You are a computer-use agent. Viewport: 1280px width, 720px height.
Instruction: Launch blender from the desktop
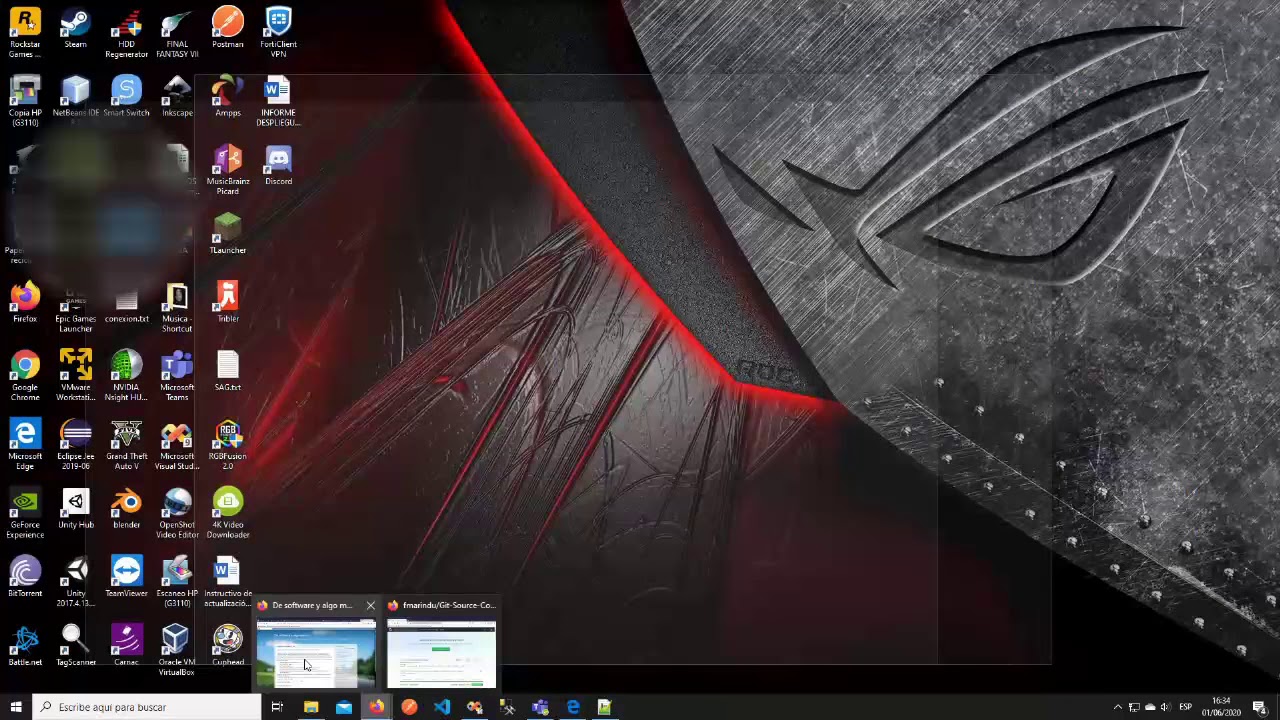126,508
